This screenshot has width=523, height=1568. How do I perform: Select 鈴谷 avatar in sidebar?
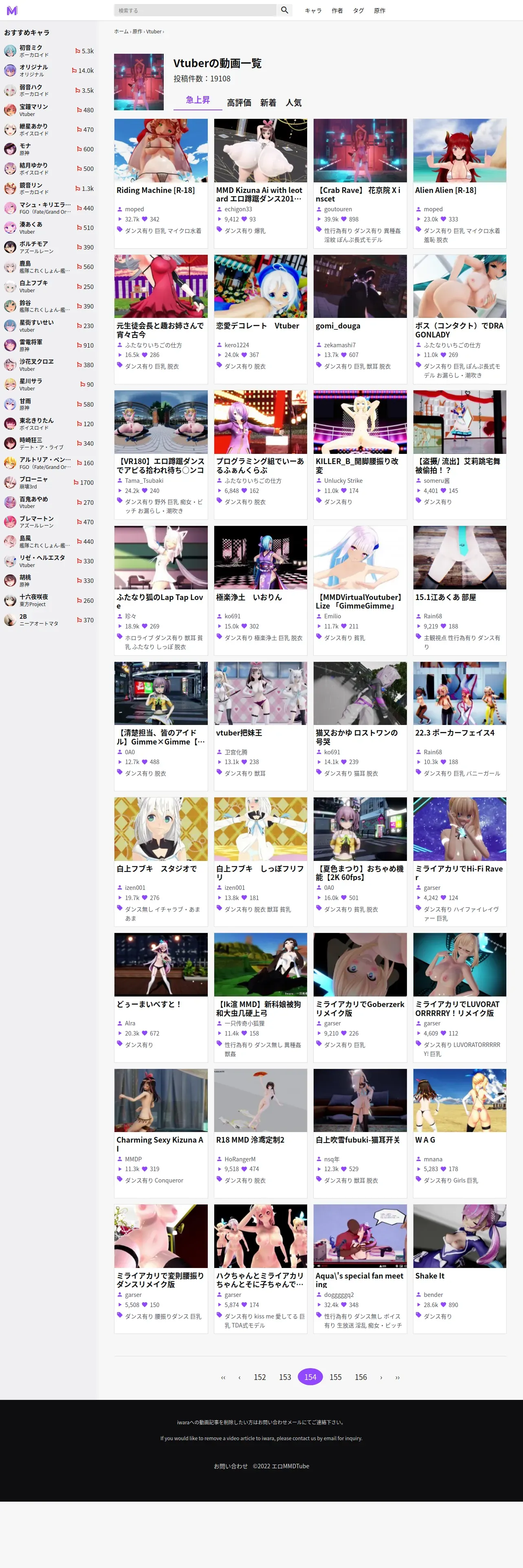(x=10, y=306)
